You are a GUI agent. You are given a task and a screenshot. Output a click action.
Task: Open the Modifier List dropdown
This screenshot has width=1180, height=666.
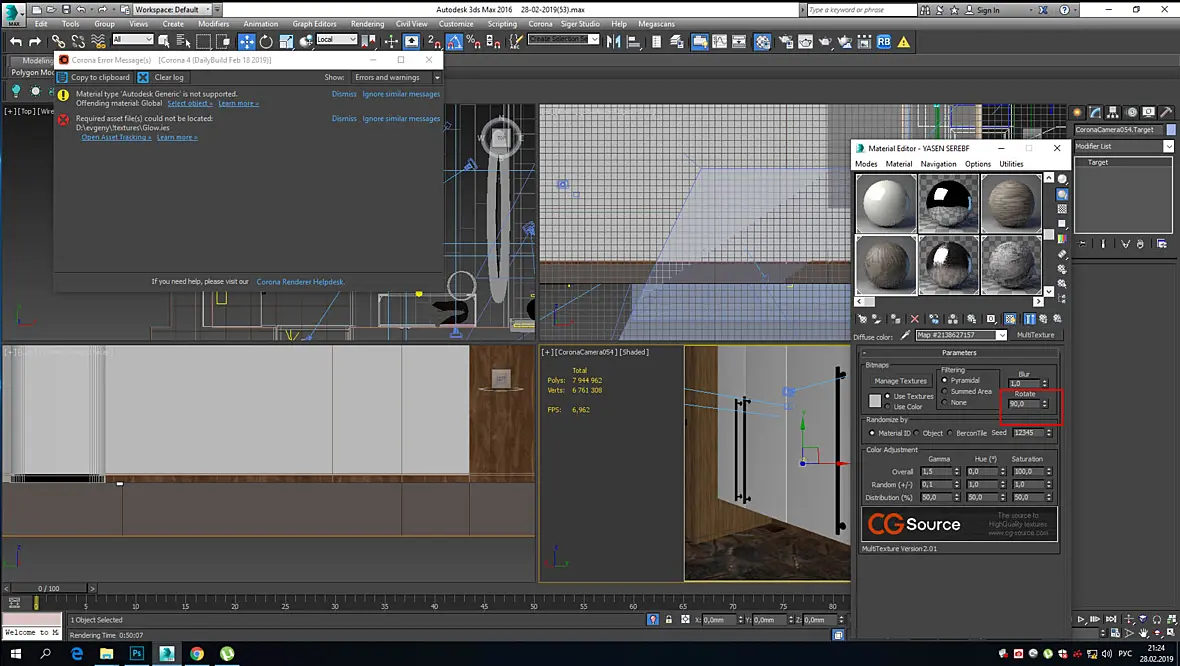pyautogui.click(x=1123, y=146)
